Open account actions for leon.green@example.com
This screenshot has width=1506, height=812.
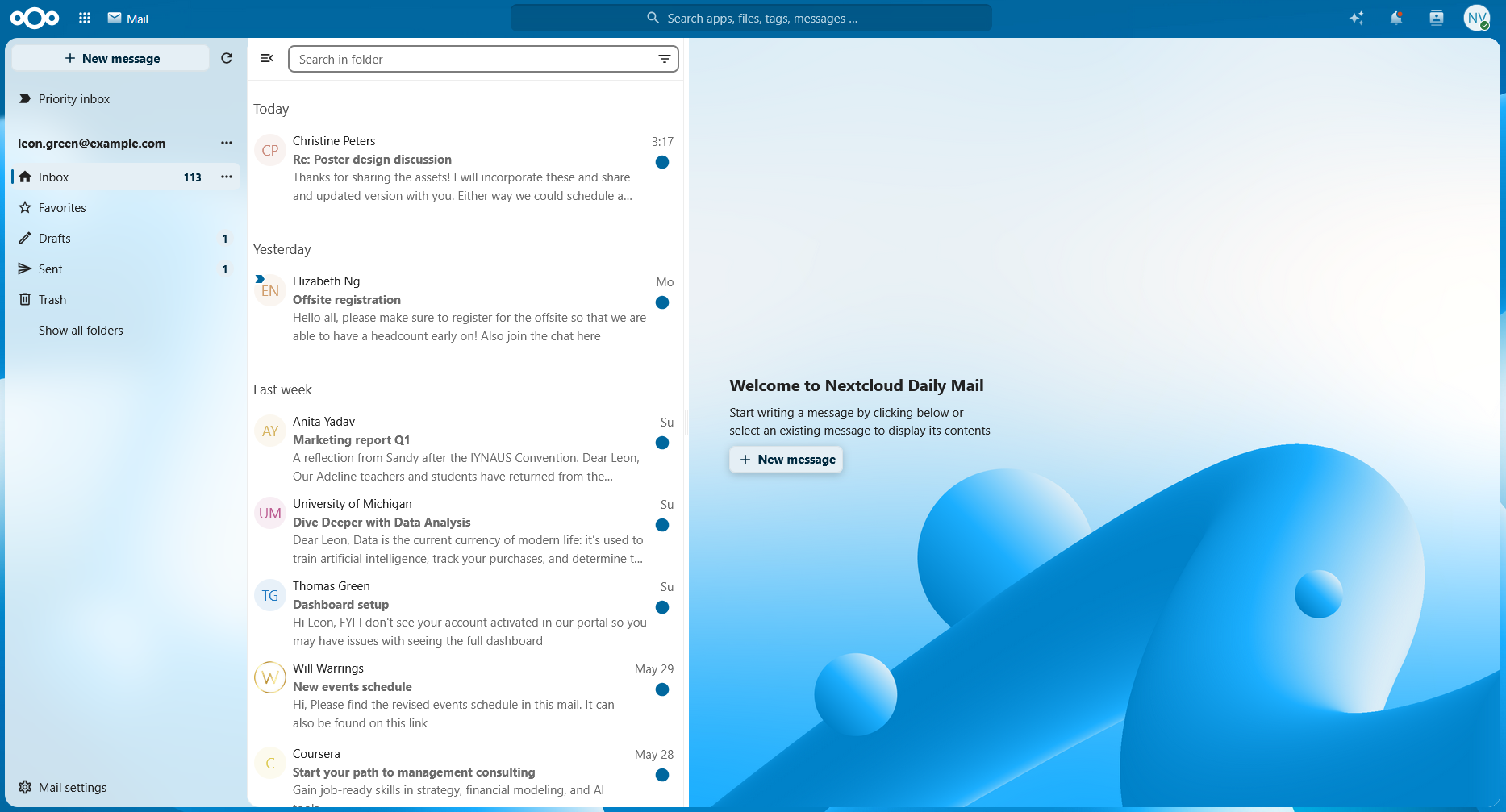point(227,143)
